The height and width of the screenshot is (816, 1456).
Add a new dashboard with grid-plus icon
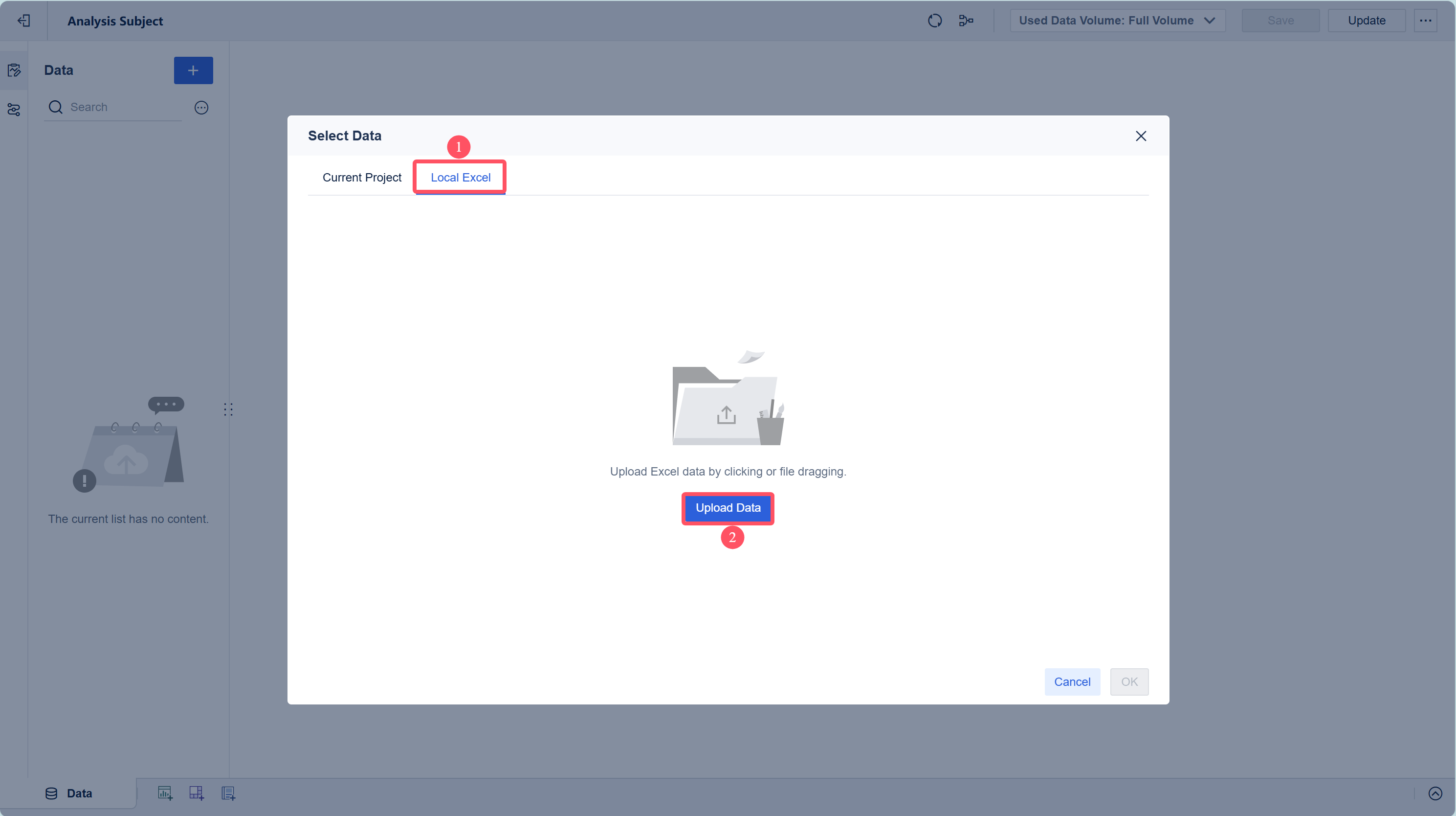tap(196, 793)
